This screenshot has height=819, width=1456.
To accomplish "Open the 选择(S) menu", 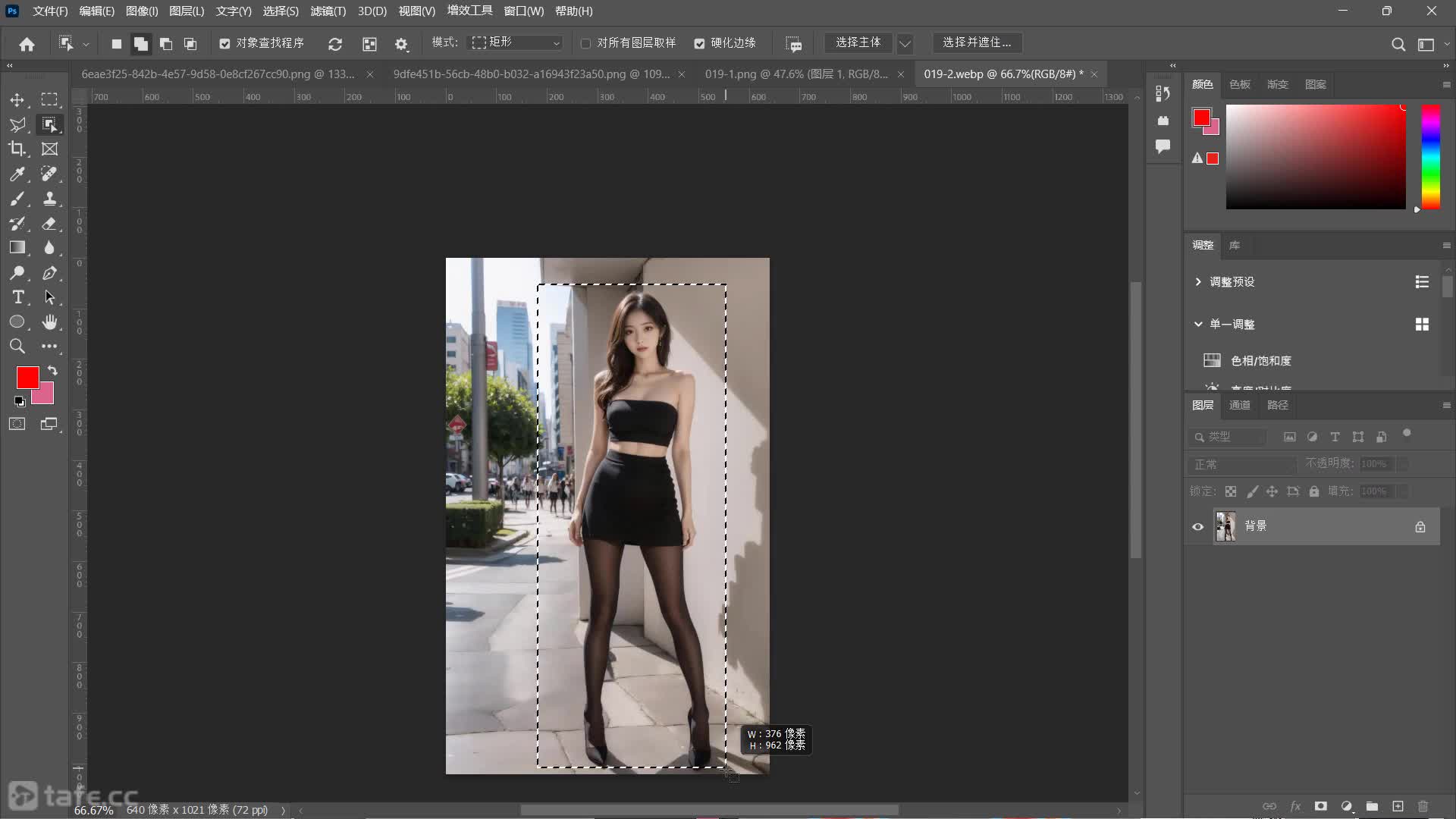I will [x=281, y=11].
